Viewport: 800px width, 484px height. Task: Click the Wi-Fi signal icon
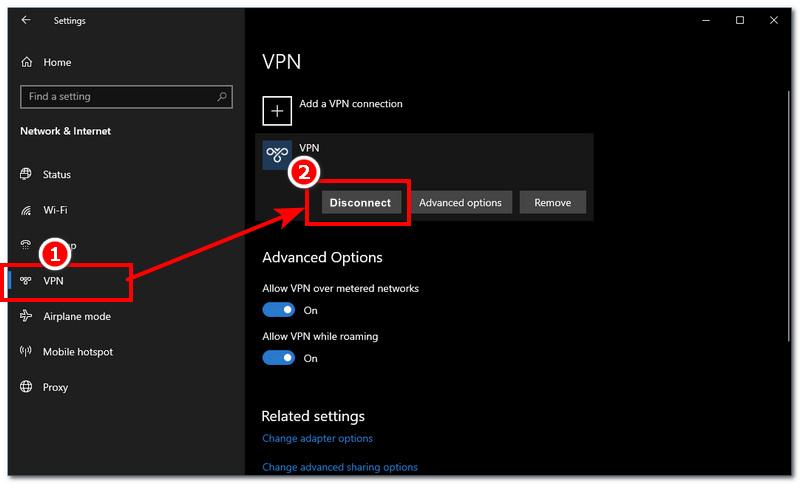tap(26, 210)
